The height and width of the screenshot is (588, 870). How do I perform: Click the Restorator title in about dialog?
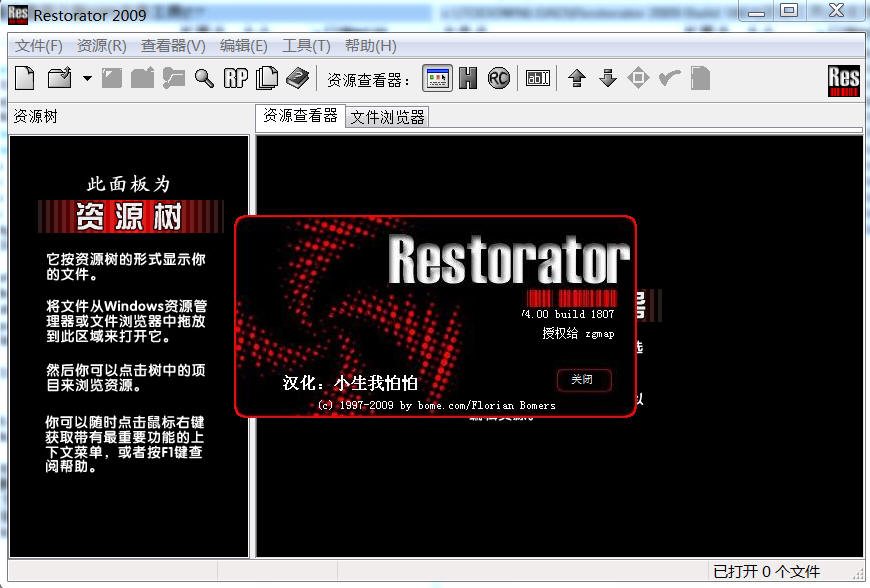(509, 260)
